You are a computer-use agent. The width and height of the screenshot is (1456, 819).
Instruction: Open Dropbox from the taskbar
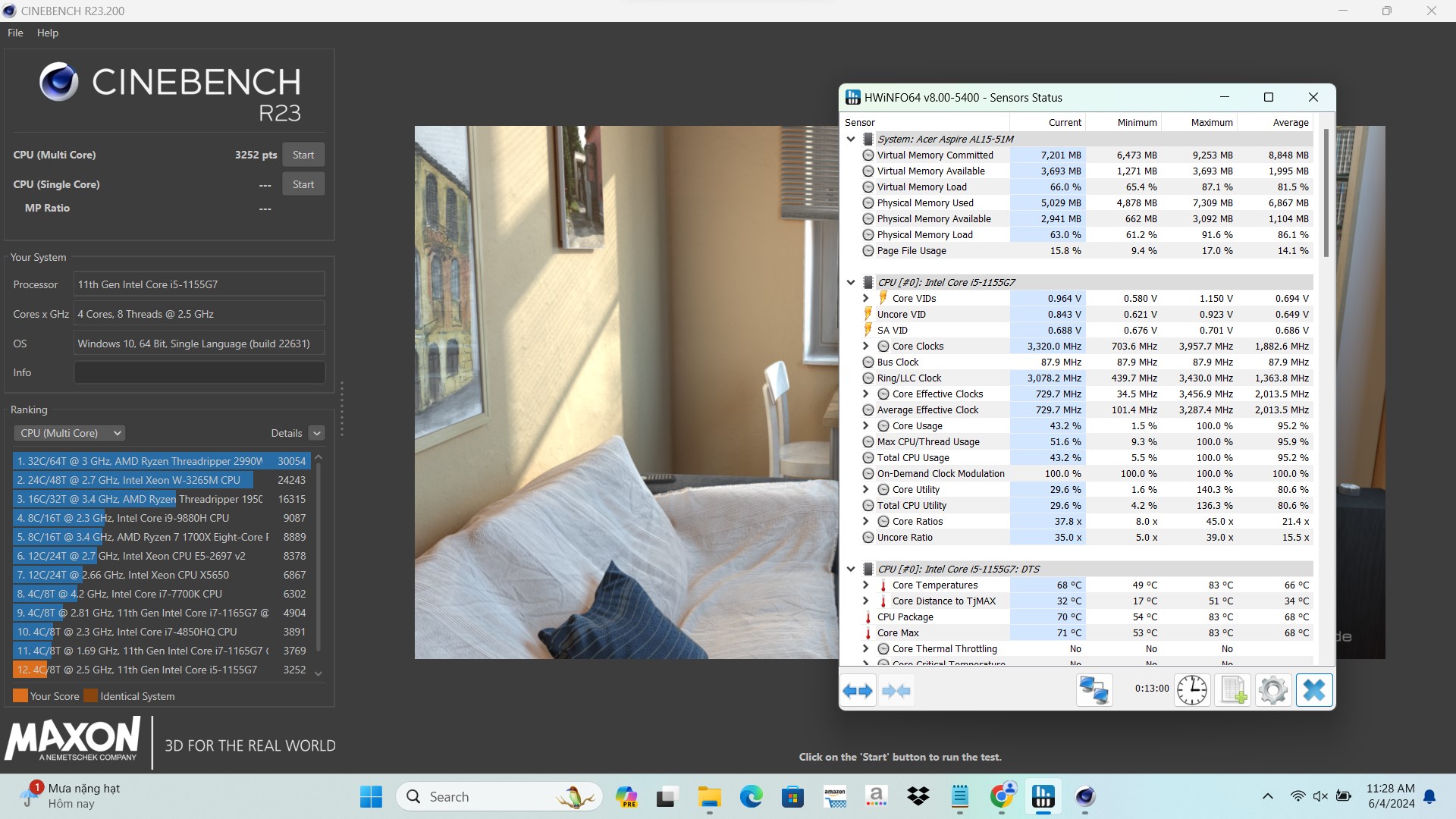point(918,796)
